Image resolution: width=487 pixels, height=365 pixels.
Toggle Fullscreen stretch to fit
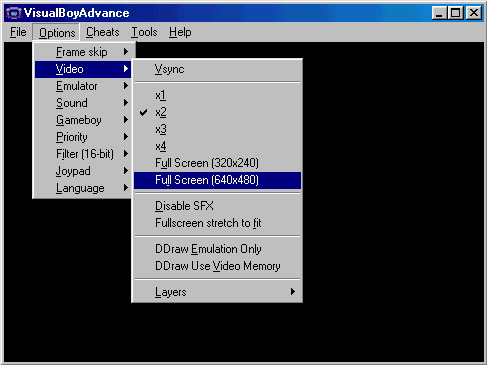(x=217, y=223)
